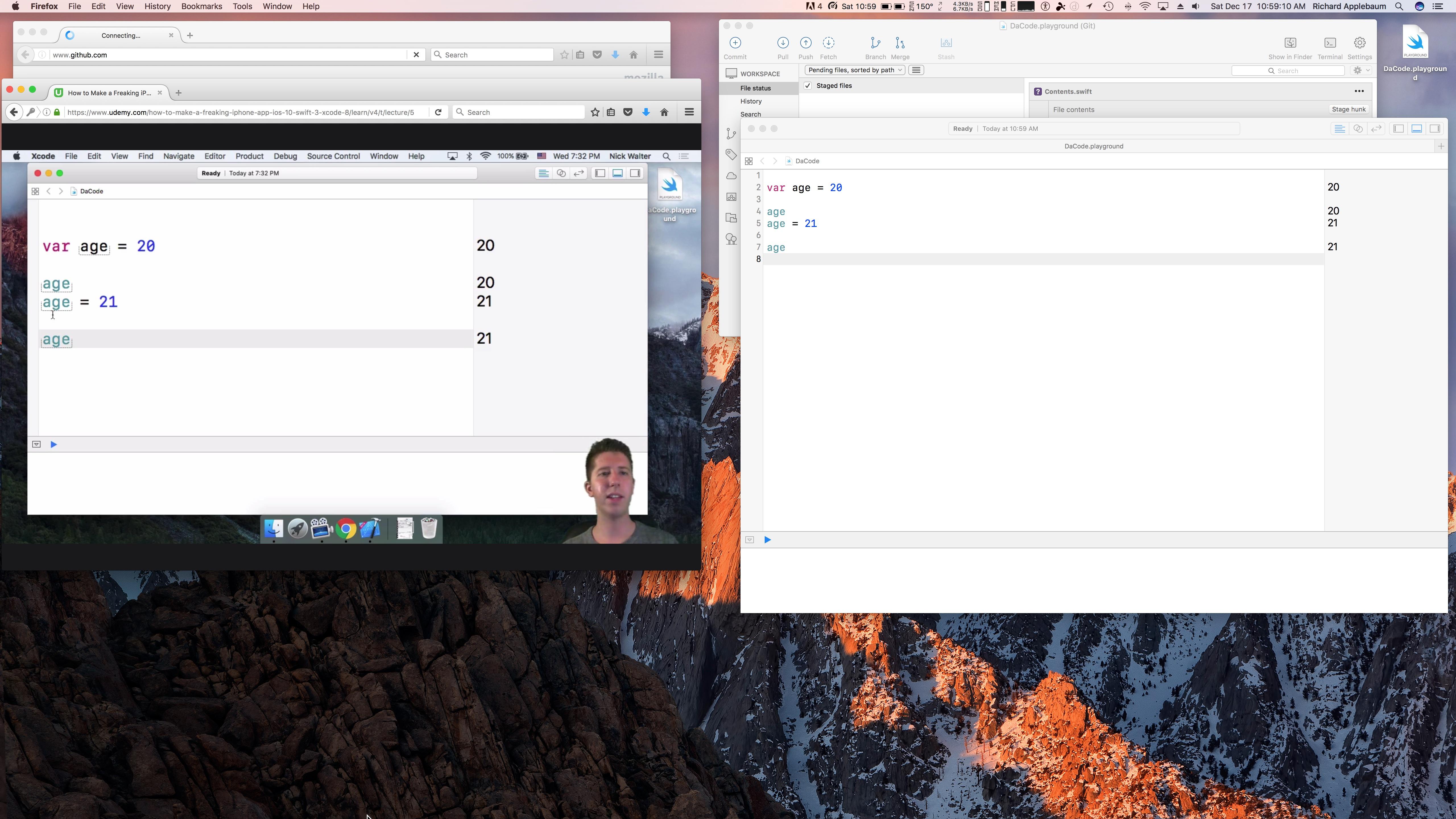Screen dimensions: 1456x819
Task: Click the Pull toolbar icon
Action: point(783,43)
